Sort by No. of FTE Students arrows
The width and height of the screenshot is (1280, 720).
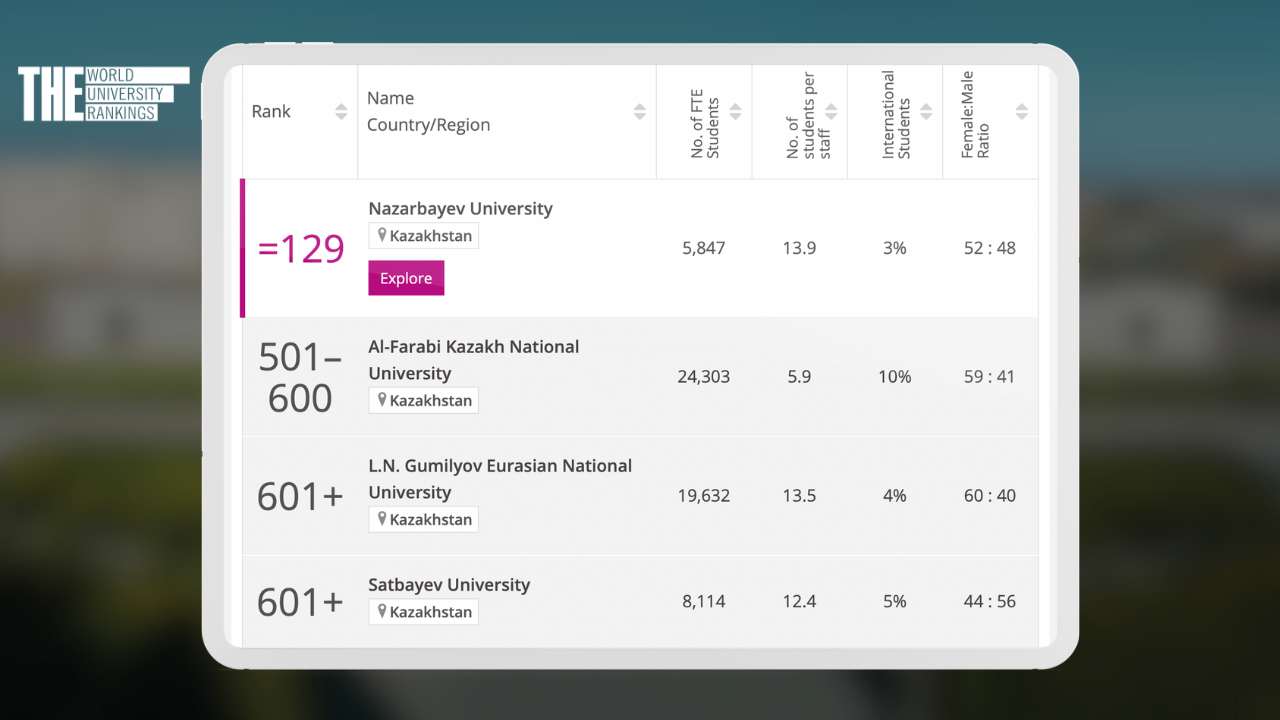(x=736, y=112)
